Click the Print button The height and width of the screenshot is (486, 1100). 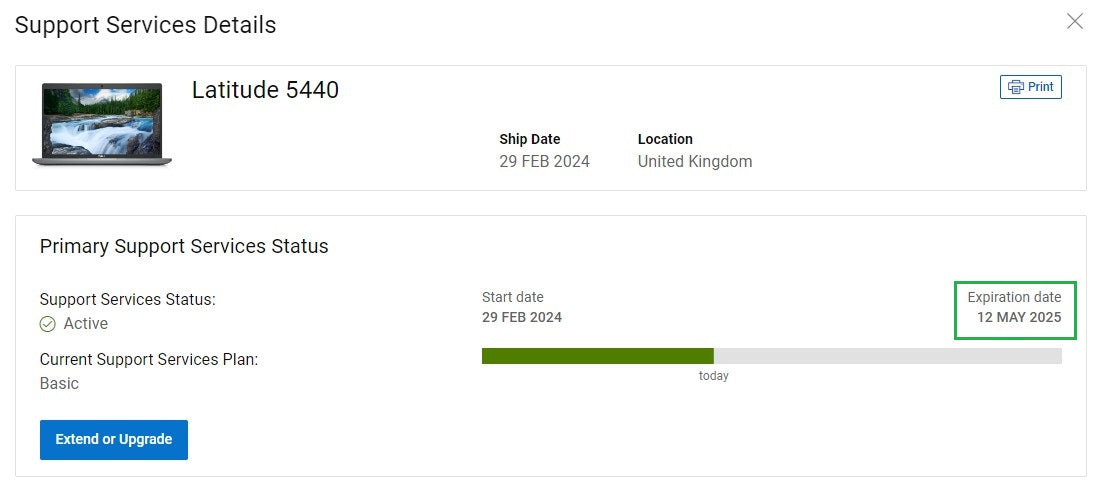[1031, 87]
